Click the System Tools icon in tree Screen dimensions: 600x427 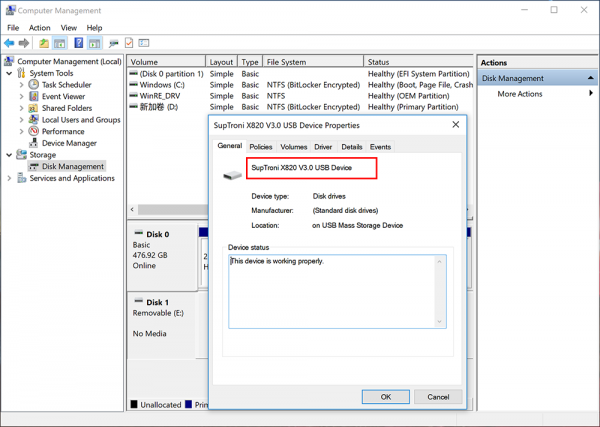(x=21, y=73)
